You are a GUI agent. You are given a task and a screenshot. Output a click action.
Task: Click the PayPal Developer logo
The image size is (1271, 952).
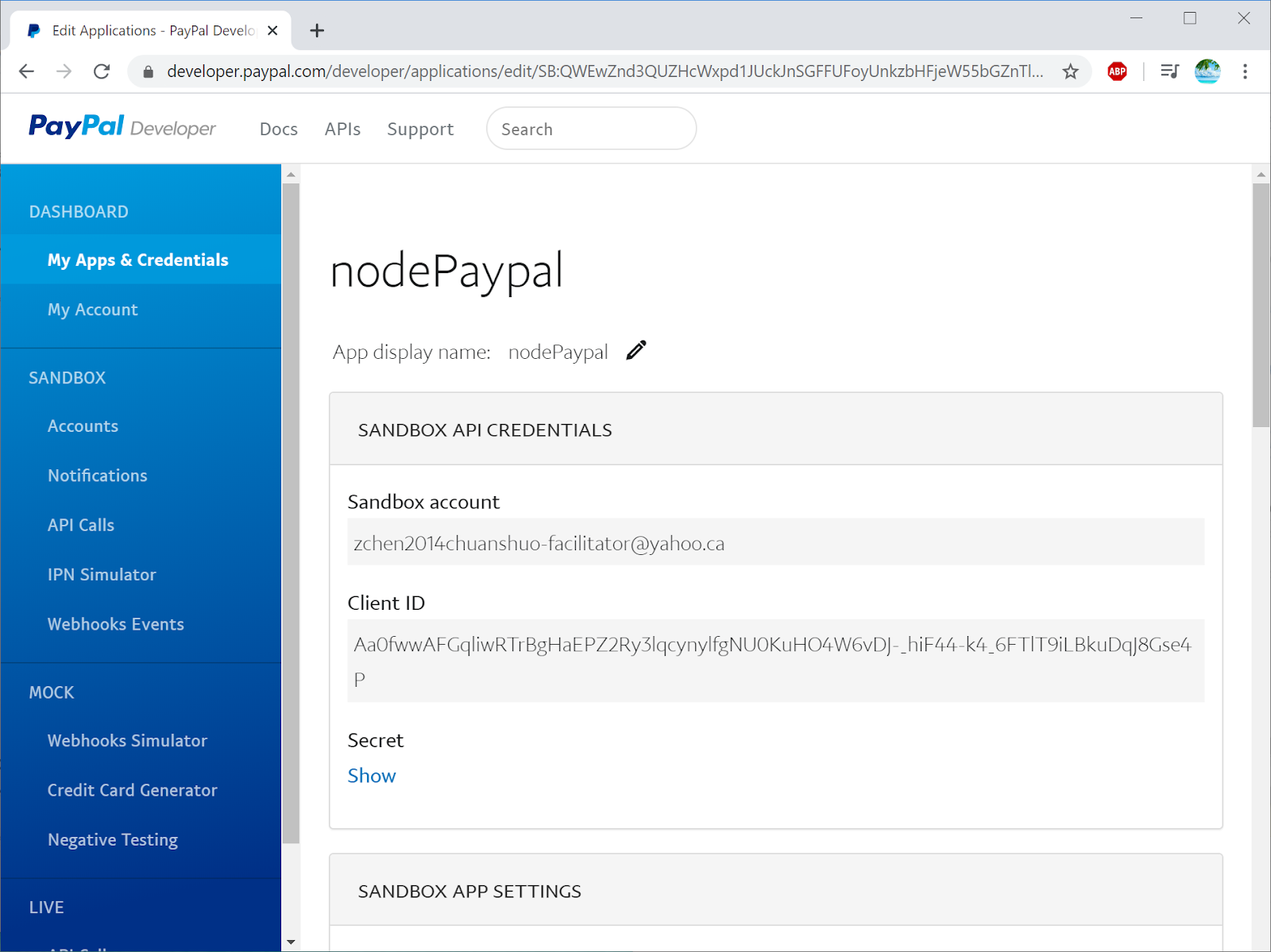(x=122, y=127)
